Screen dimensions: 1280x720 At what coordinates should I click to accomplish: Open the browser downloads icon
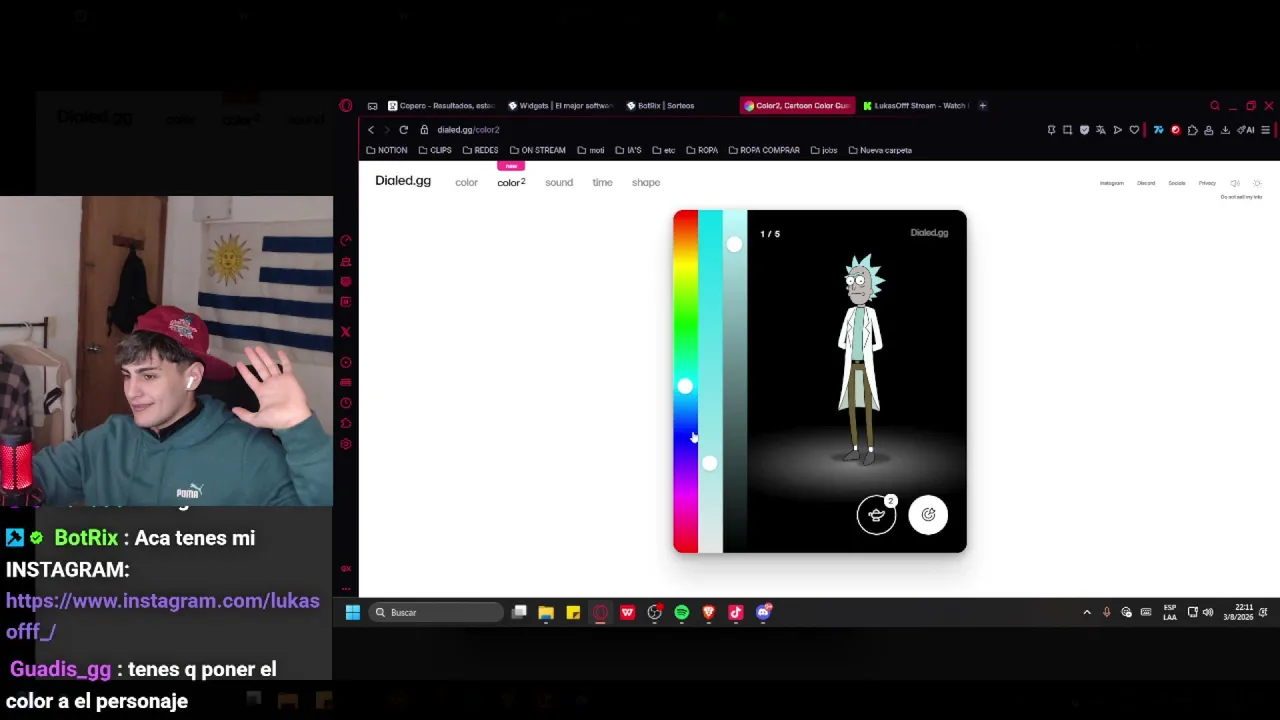pos(1225,130)
